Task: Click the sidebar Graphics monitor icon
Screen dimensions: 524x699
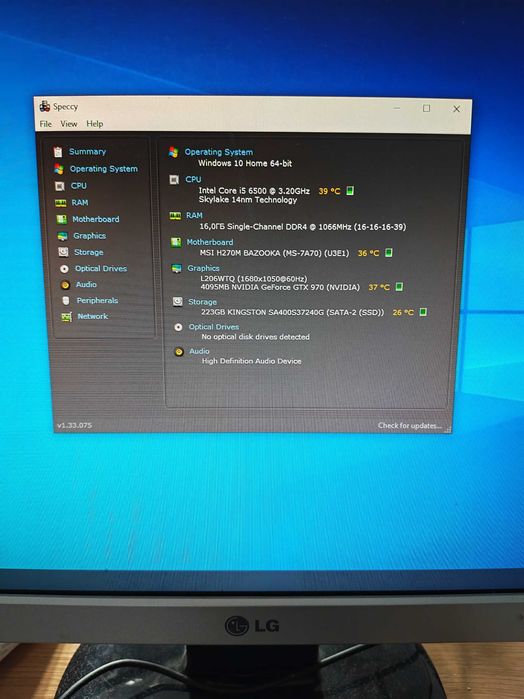Action: pos(62,236)
